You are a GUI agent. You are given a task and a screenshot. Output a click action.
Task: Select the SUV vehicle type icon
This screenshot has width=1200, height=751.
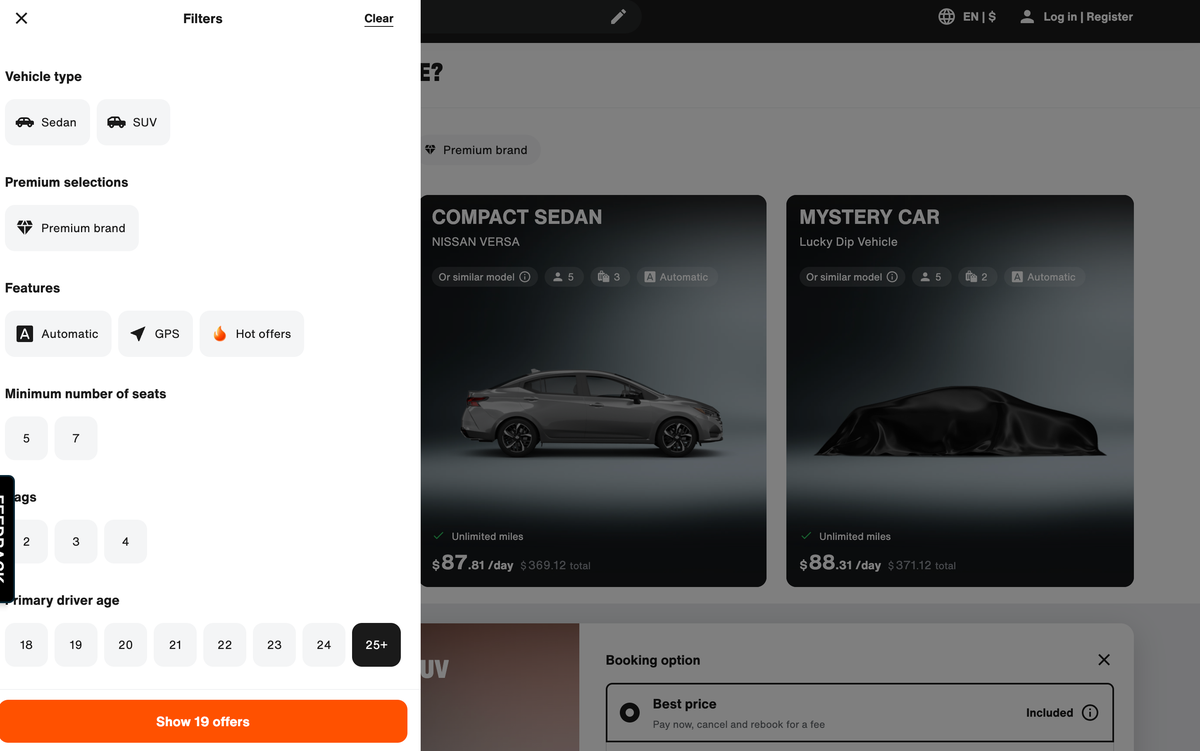coord(113,122)
